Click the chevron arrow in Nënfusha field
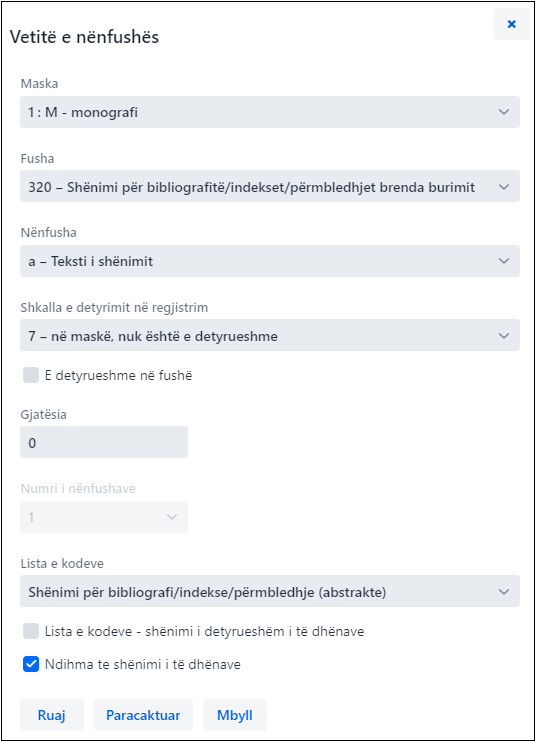537x741 pixels. (x=504, y=261)
